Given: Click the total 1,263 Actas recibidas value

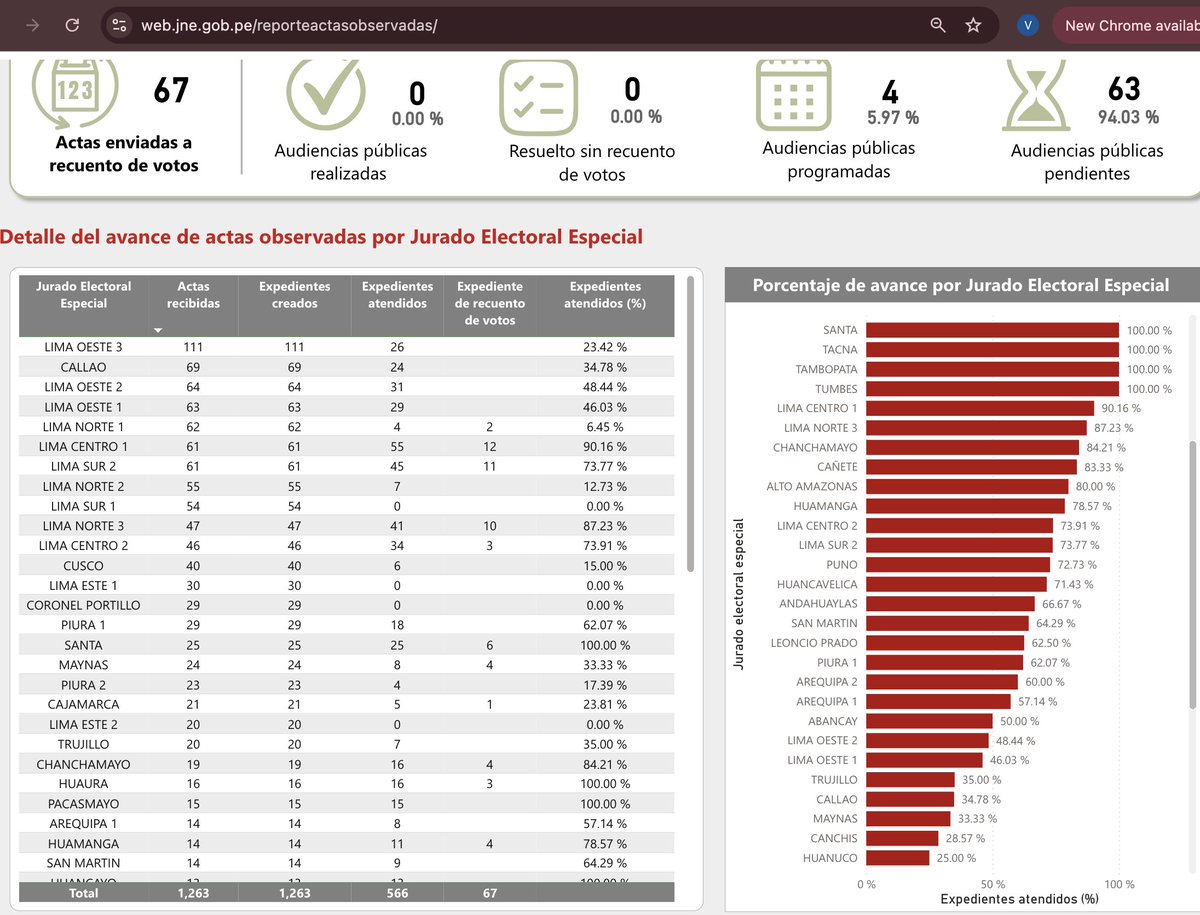Looking at the screenshot, I should pyautogui.click(x=193, y=893).
